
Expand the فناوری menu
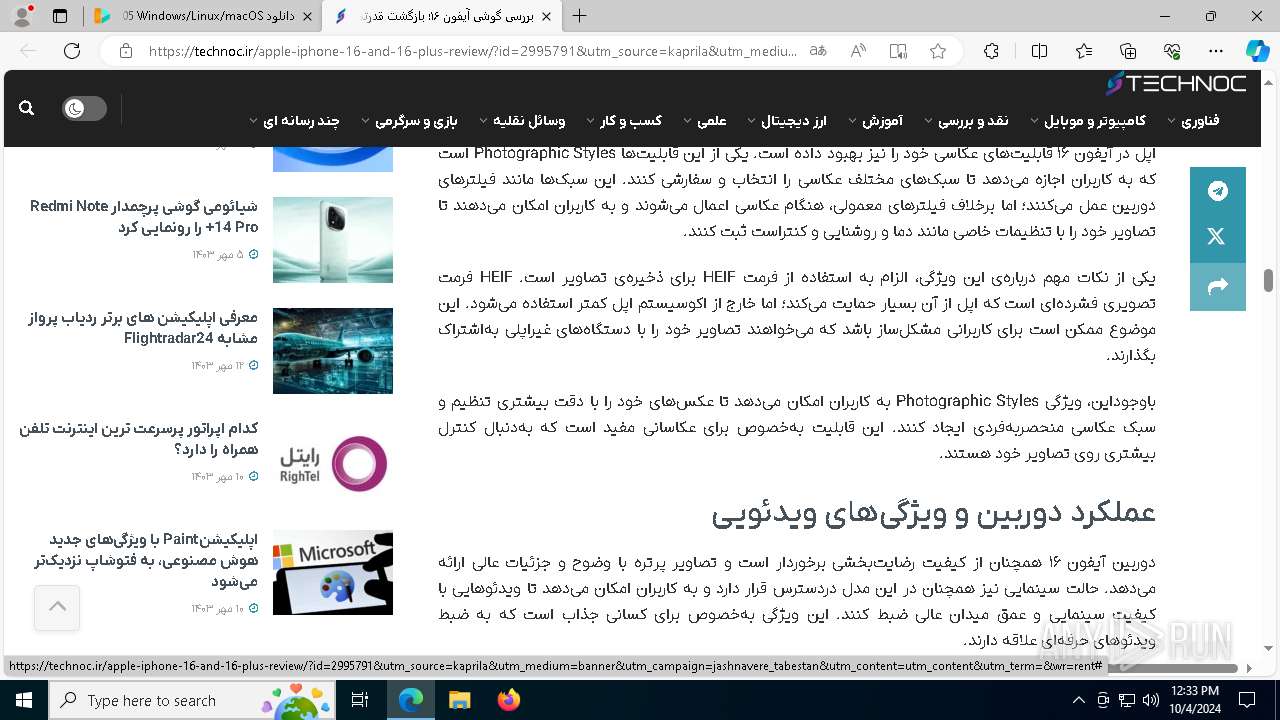[x=1192, y=121]
